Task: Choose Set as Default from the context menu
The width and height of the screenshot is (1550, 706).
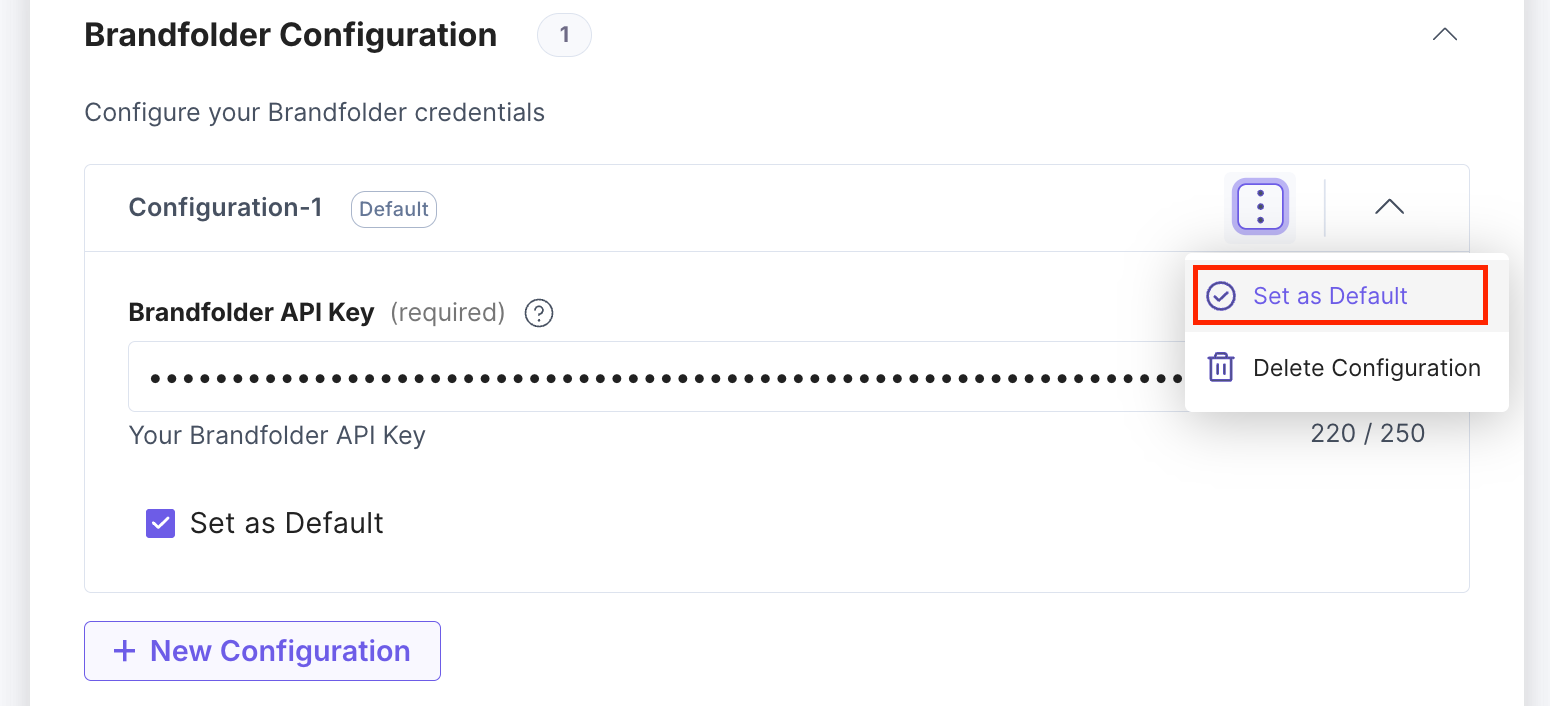Action: (x=1330, y=296)
